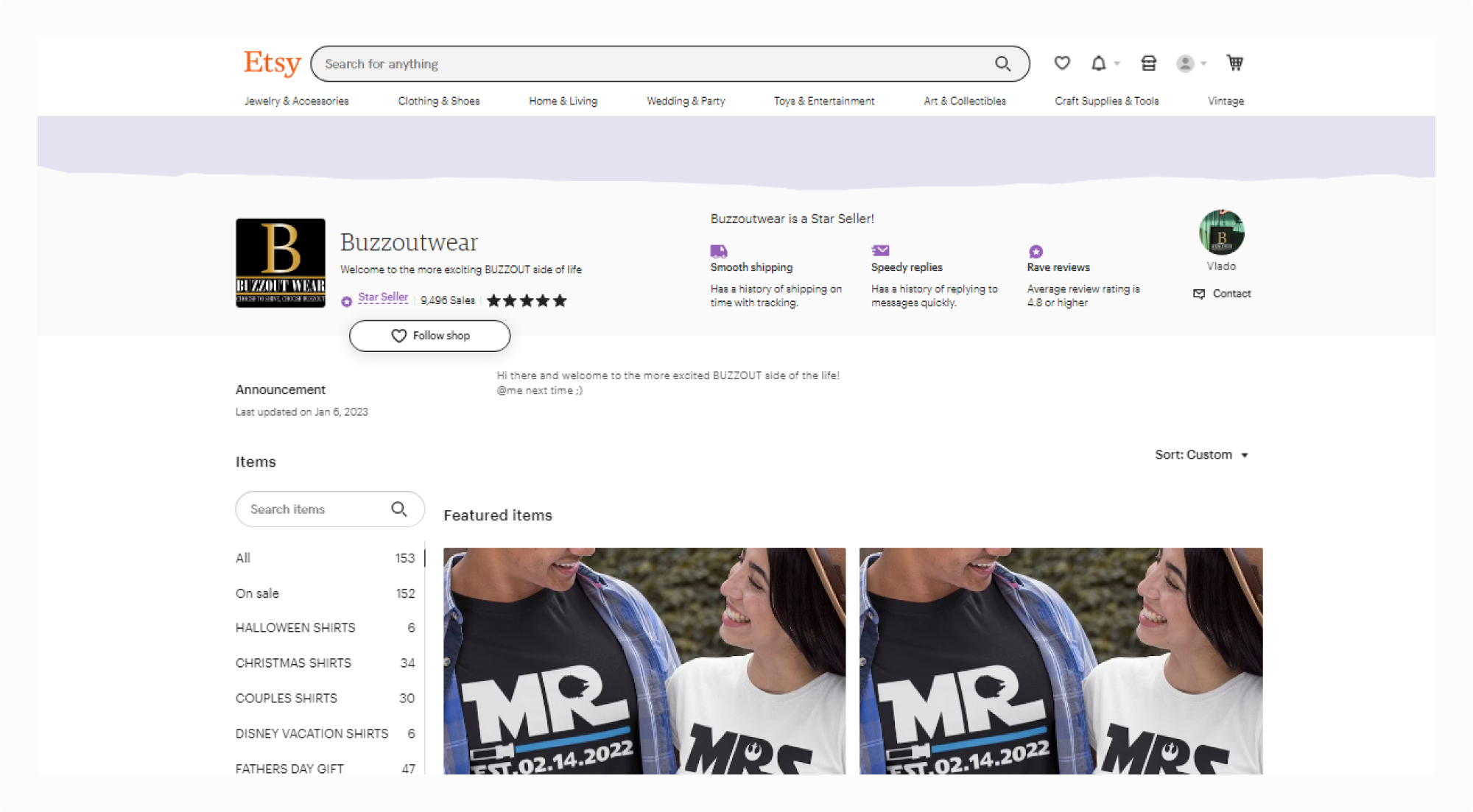This screenshot has width=1473, height=812.
Task: Open the notifications bell icon
Action: (1098, 63)
